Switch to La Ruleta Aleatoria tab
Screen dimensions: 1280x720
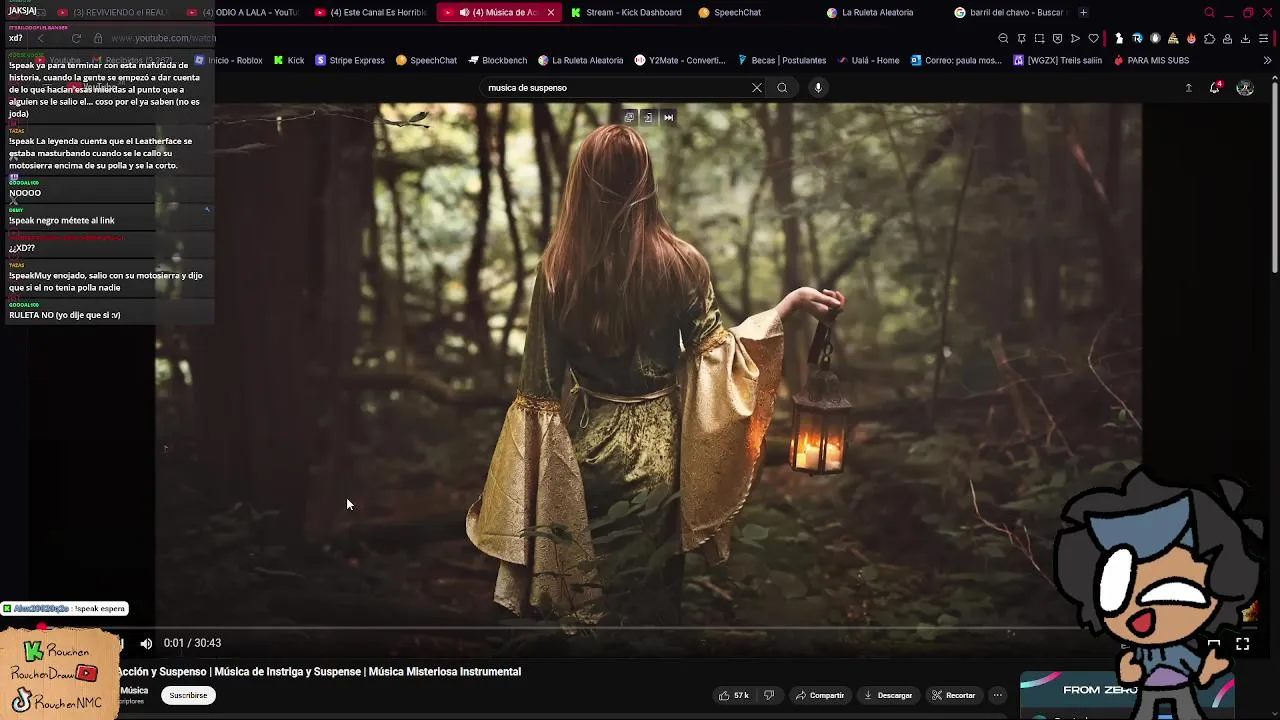point(882,12)
